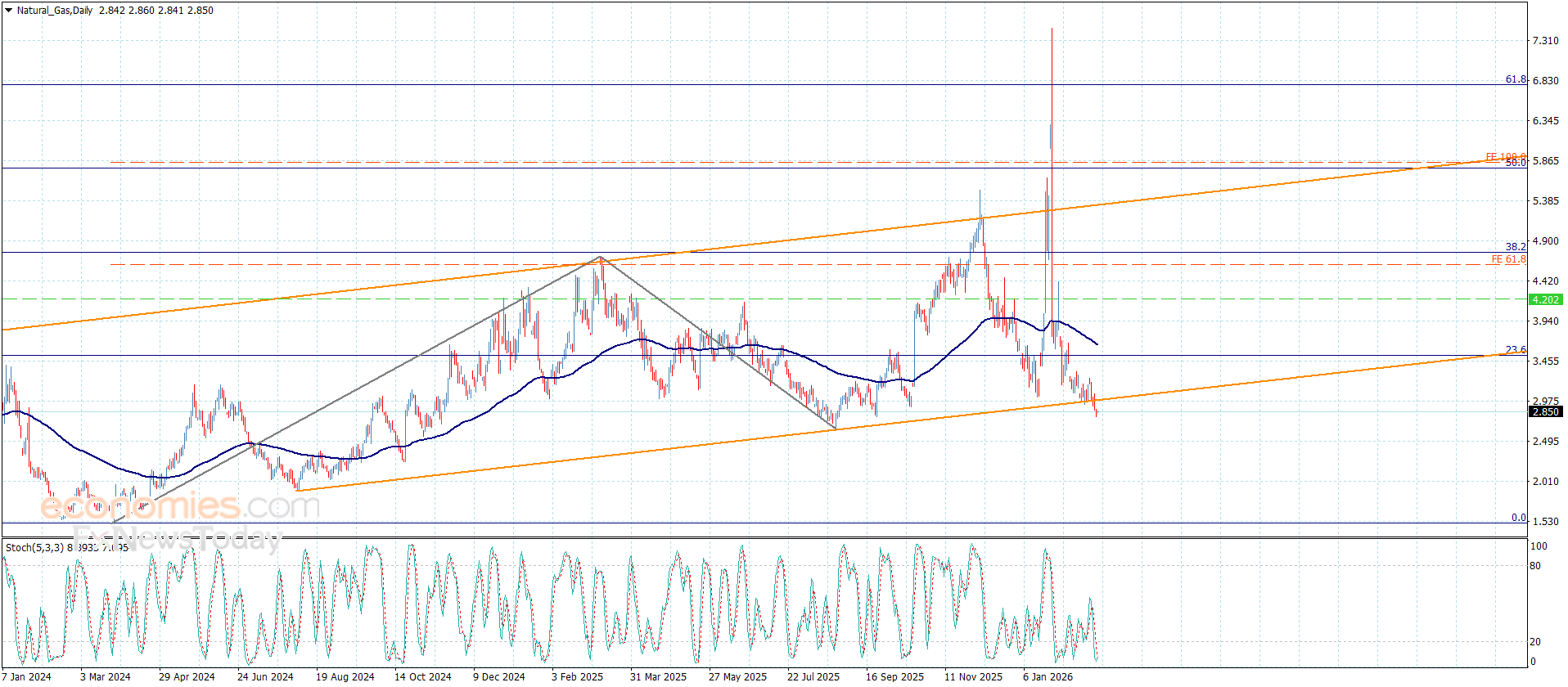This screenshot has height=687, width=1568.
Task: Click the orange FE 61.8 expansion label
Action: (1508, 259)
